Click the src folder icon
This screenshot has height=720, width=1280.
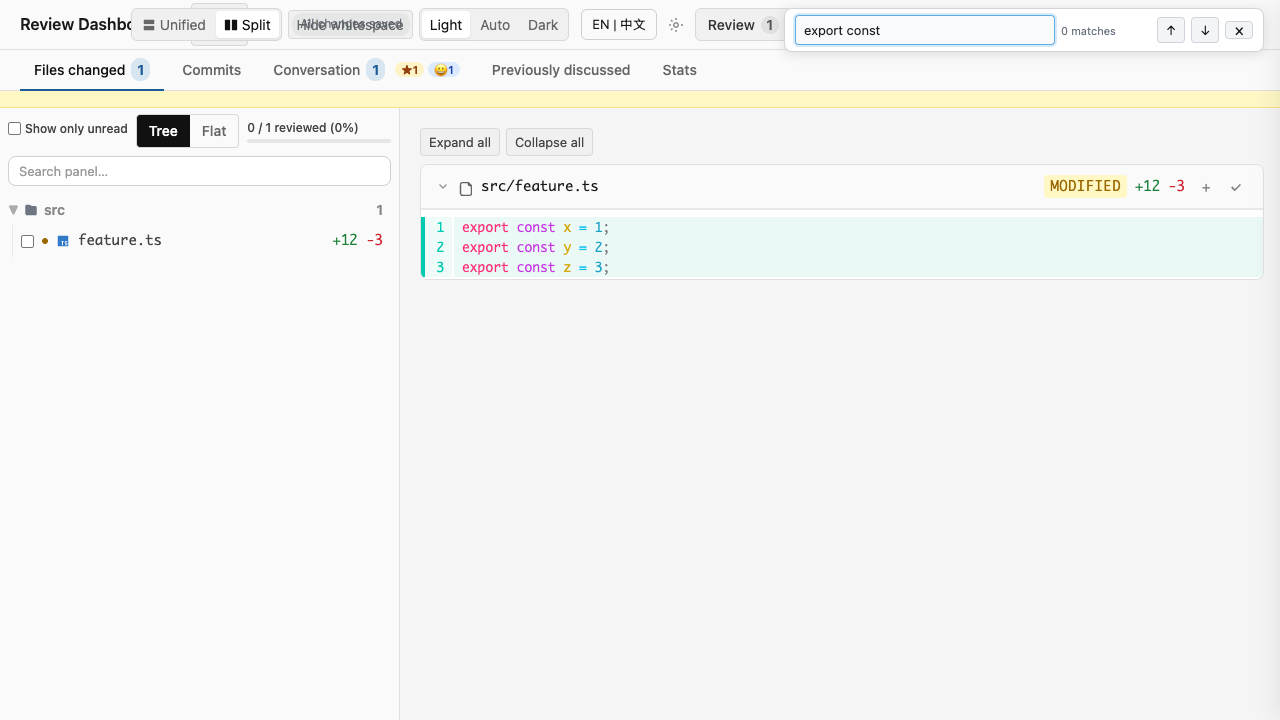31,210
